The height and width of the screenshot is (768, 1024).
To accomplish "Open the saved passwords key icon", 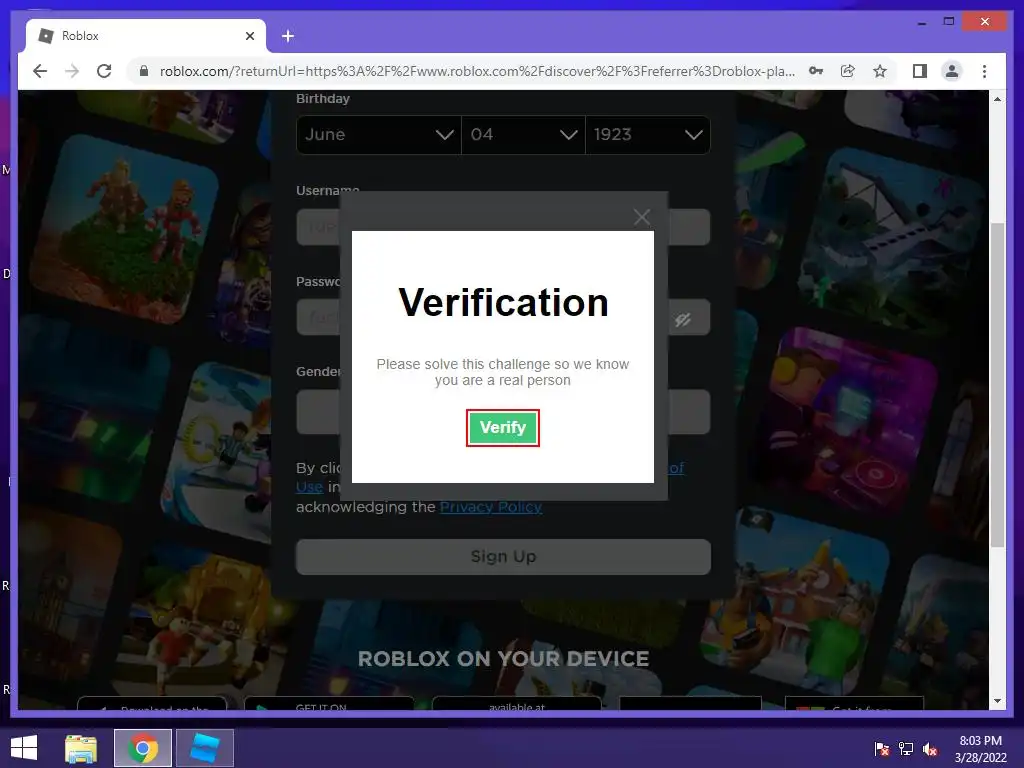I will 816,71.
